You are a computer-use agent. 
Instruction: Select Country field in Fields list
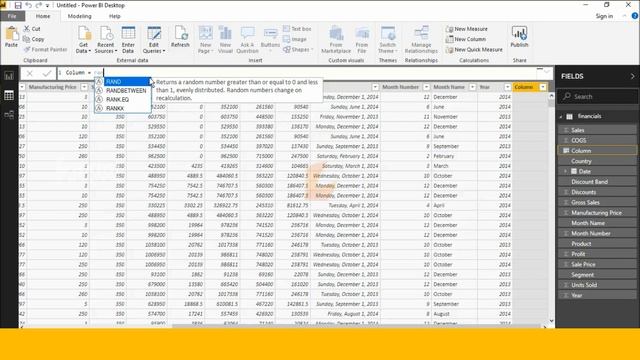[597, 161]
